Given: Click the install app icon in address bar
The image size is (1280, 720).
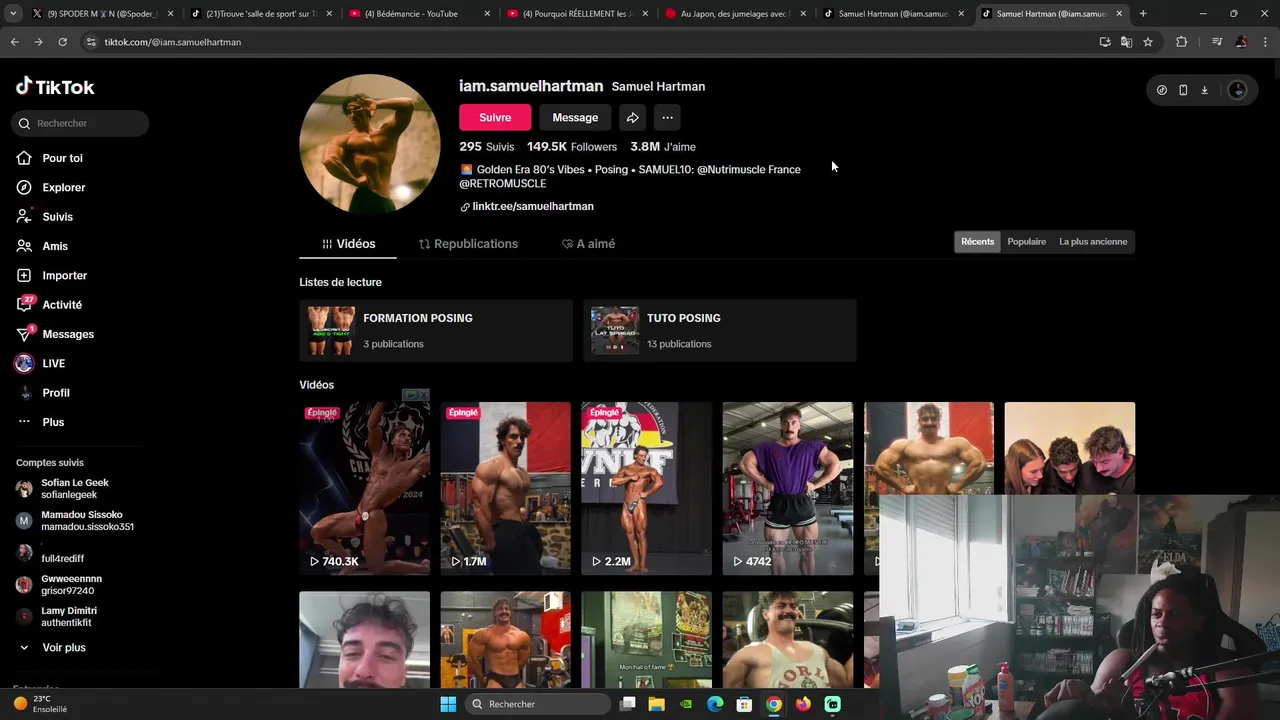Looking at the screenshot, I should click(x=1105, y=42).
